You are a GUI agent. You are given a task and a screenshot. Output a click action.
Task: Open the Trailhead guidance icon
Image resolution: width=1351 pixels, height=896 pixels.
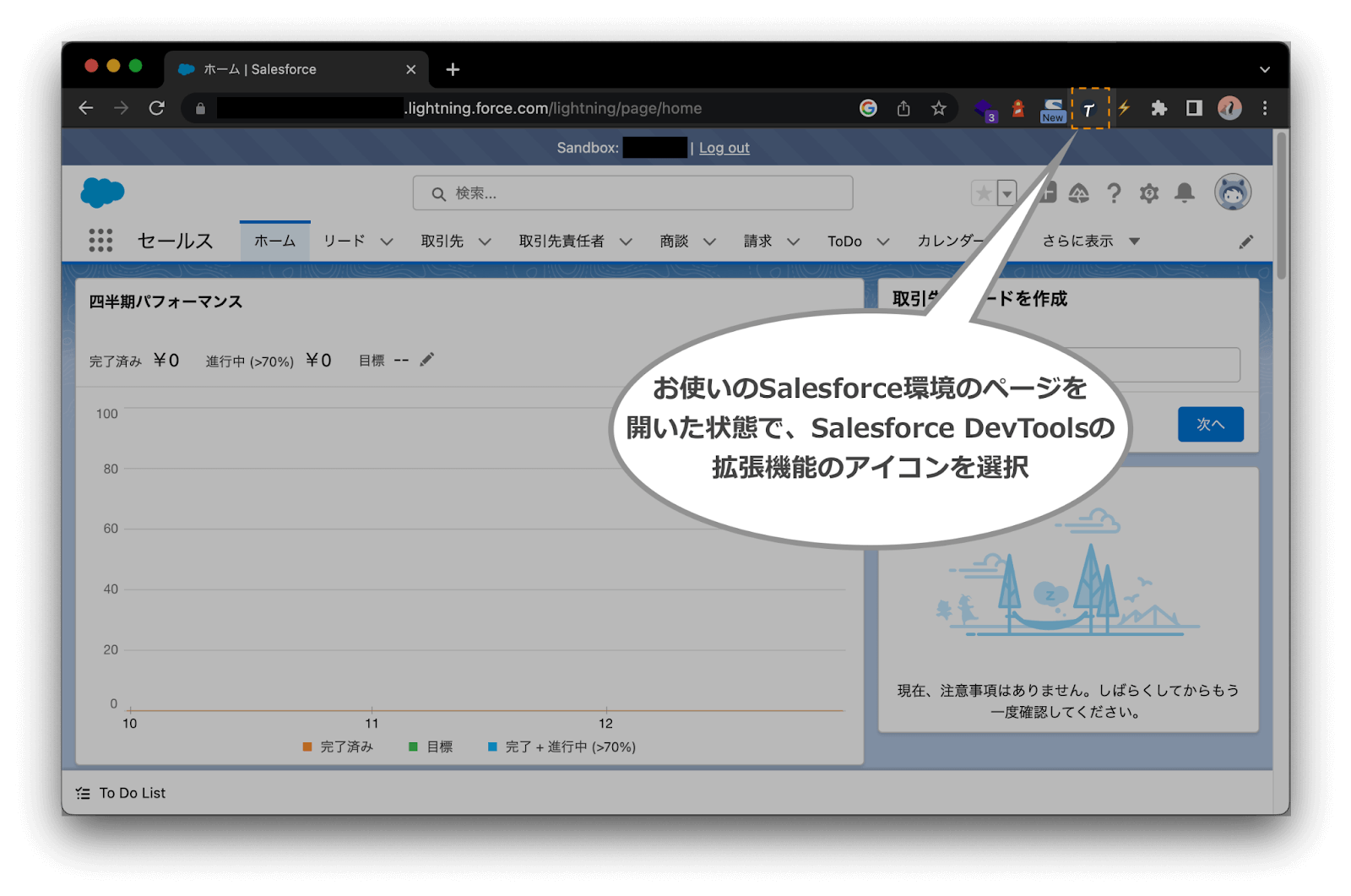point(1080,193)
